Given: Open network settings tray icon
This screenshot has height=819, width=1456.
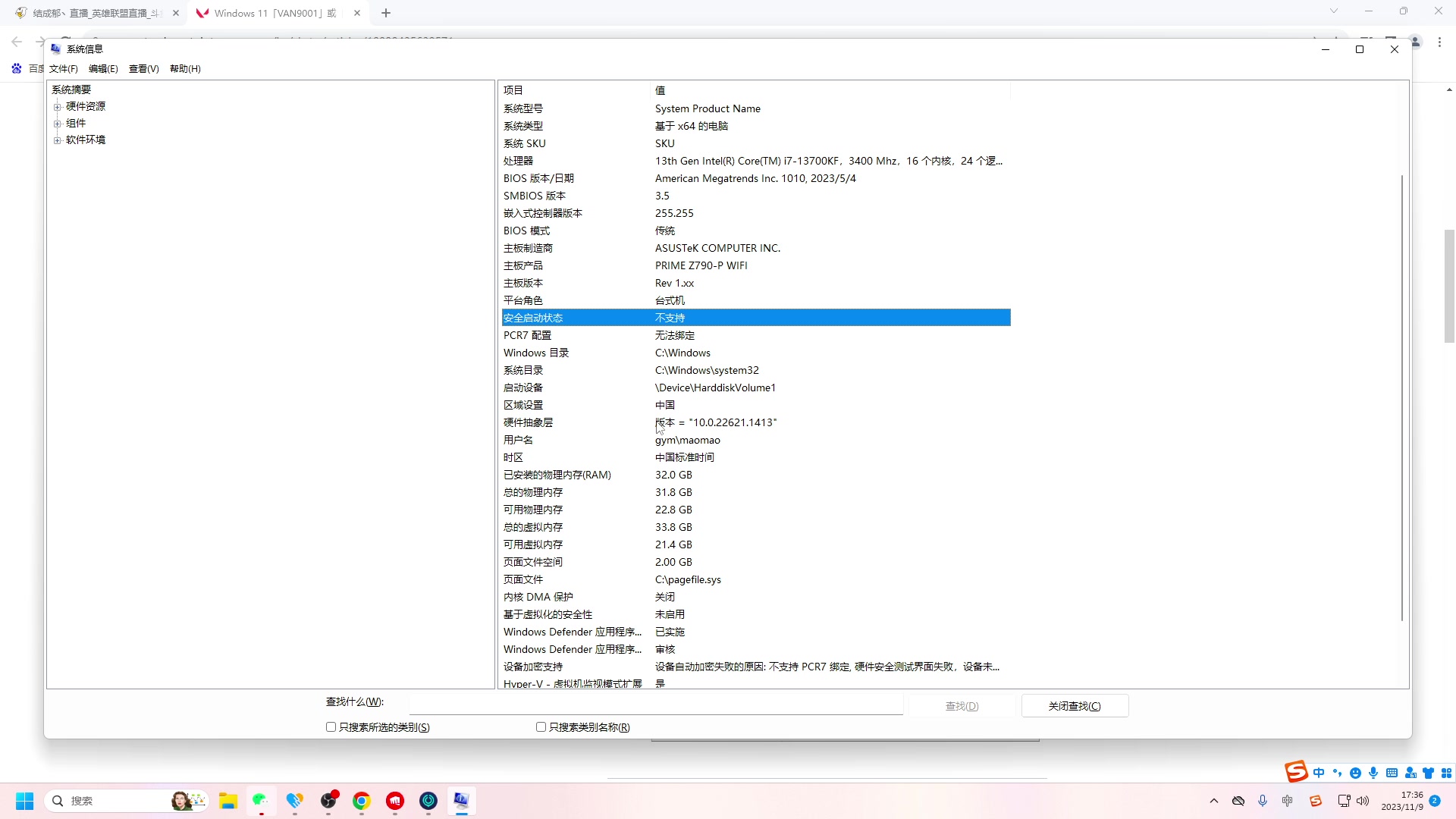Looking at the screenshot, I should [1344, 801].
